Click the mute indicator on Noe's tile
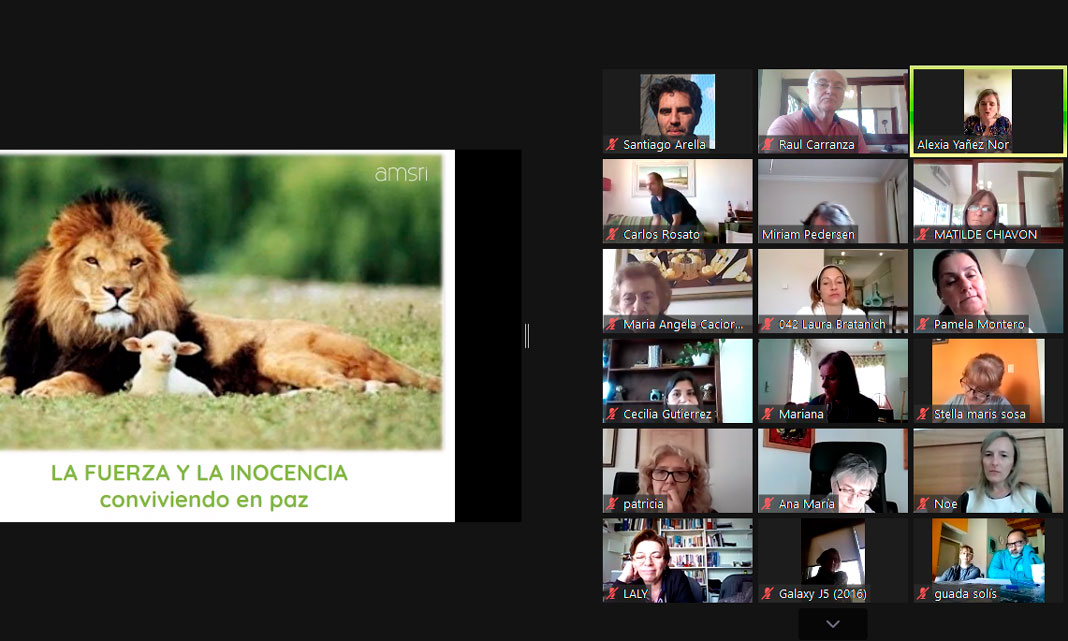 [923, 504]
